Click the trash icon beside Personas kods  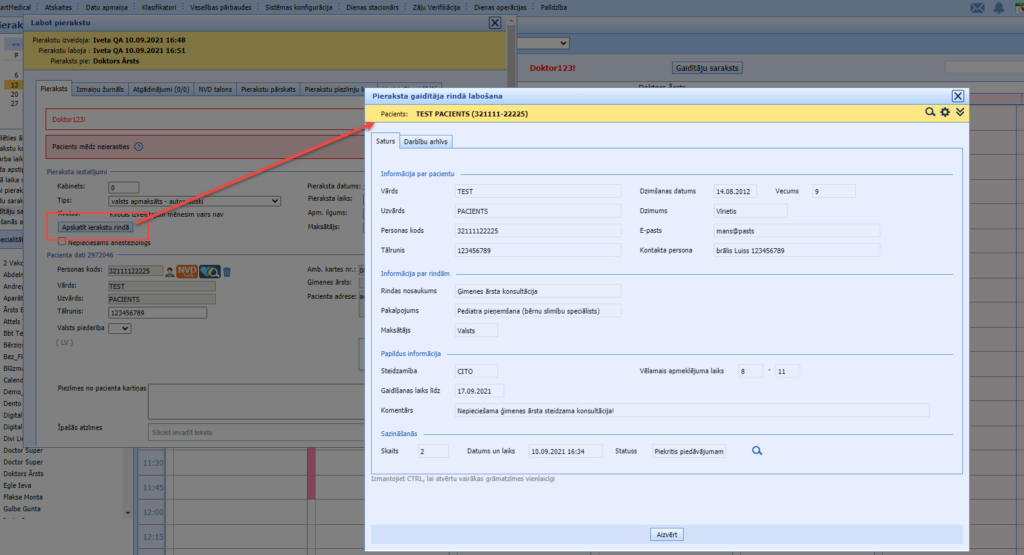click(227, 271)
